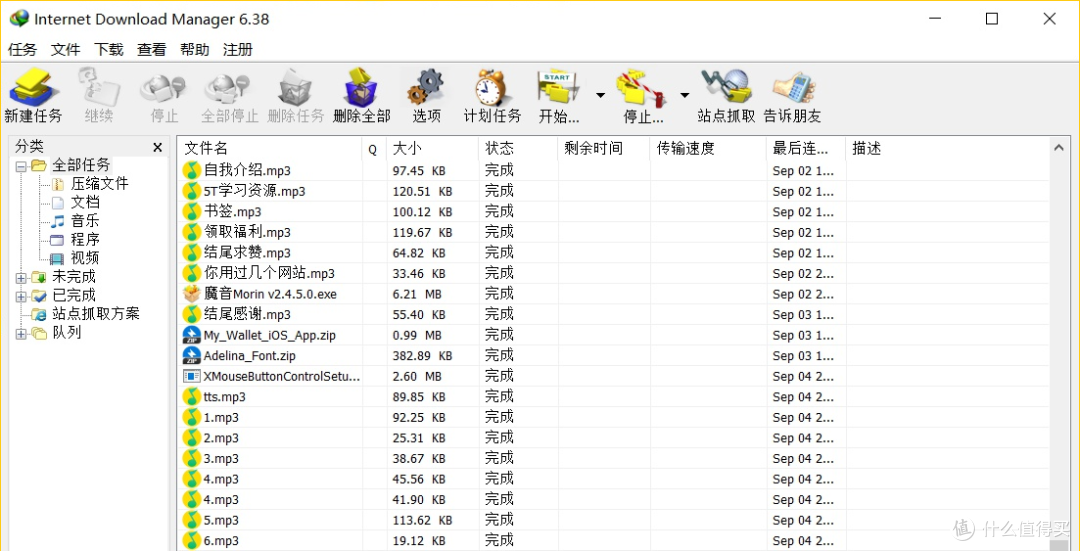Sort by the 文件名 column header
The height and width of the screenshot is (551, 1080).
[270, 149]
